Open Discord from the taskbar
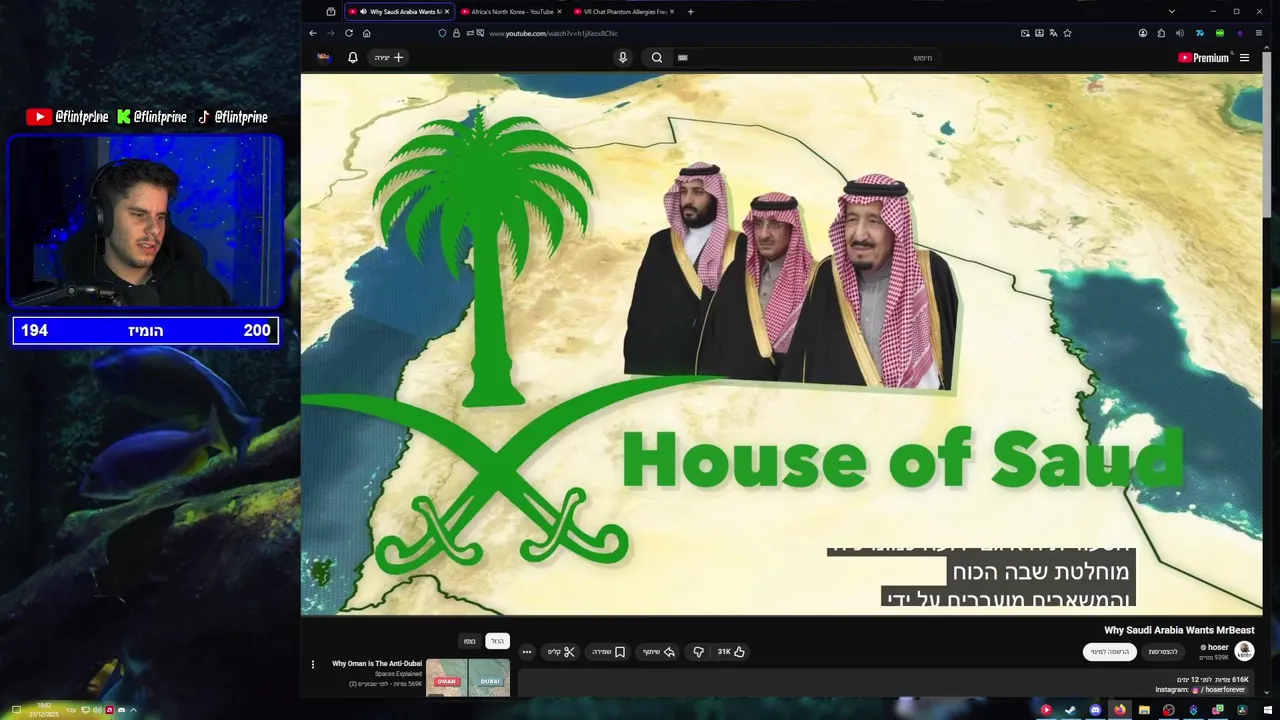 coord(1095,710)
